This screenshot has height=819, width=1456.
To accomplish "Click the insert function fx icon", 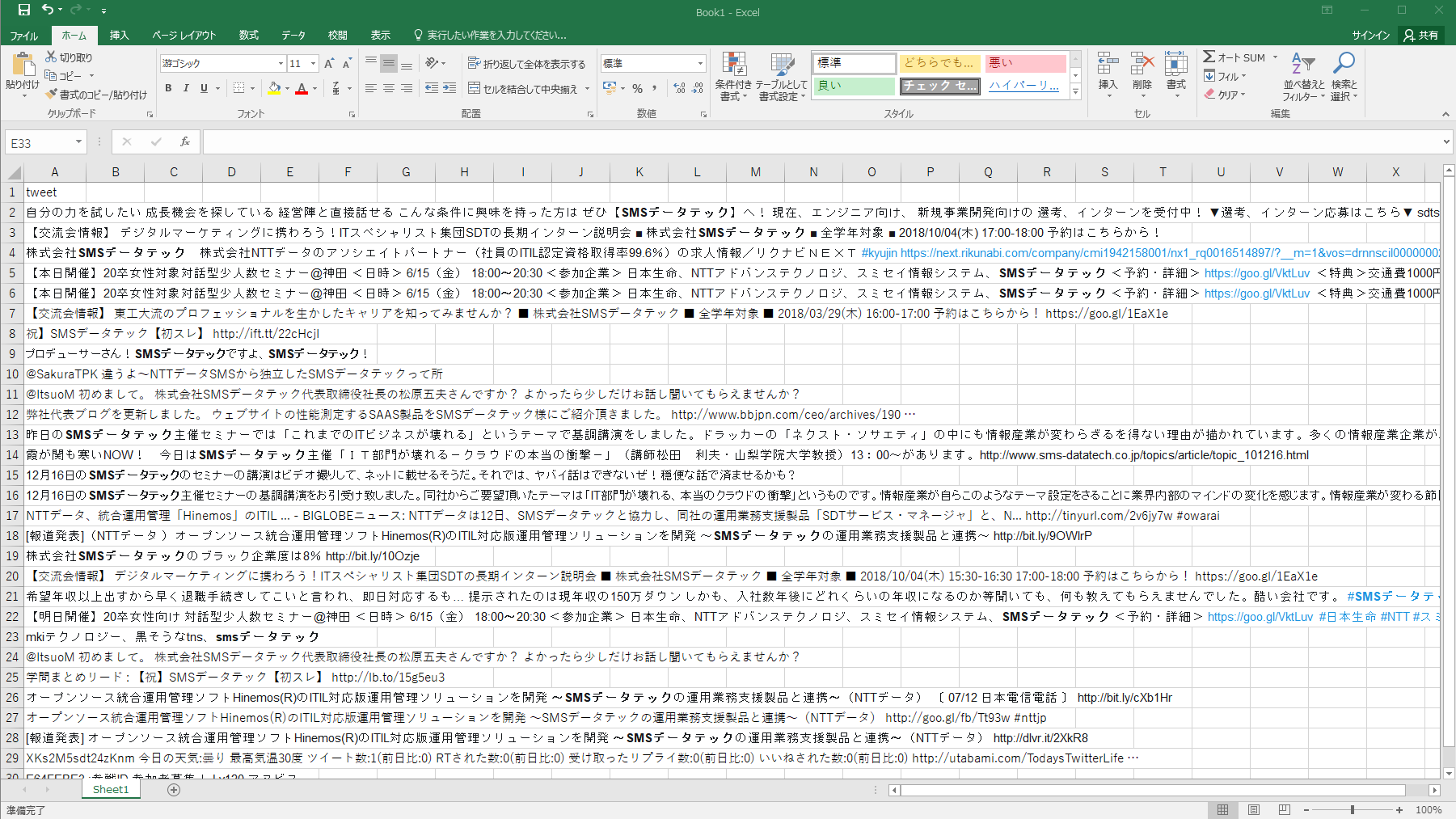I will (185, 141).
